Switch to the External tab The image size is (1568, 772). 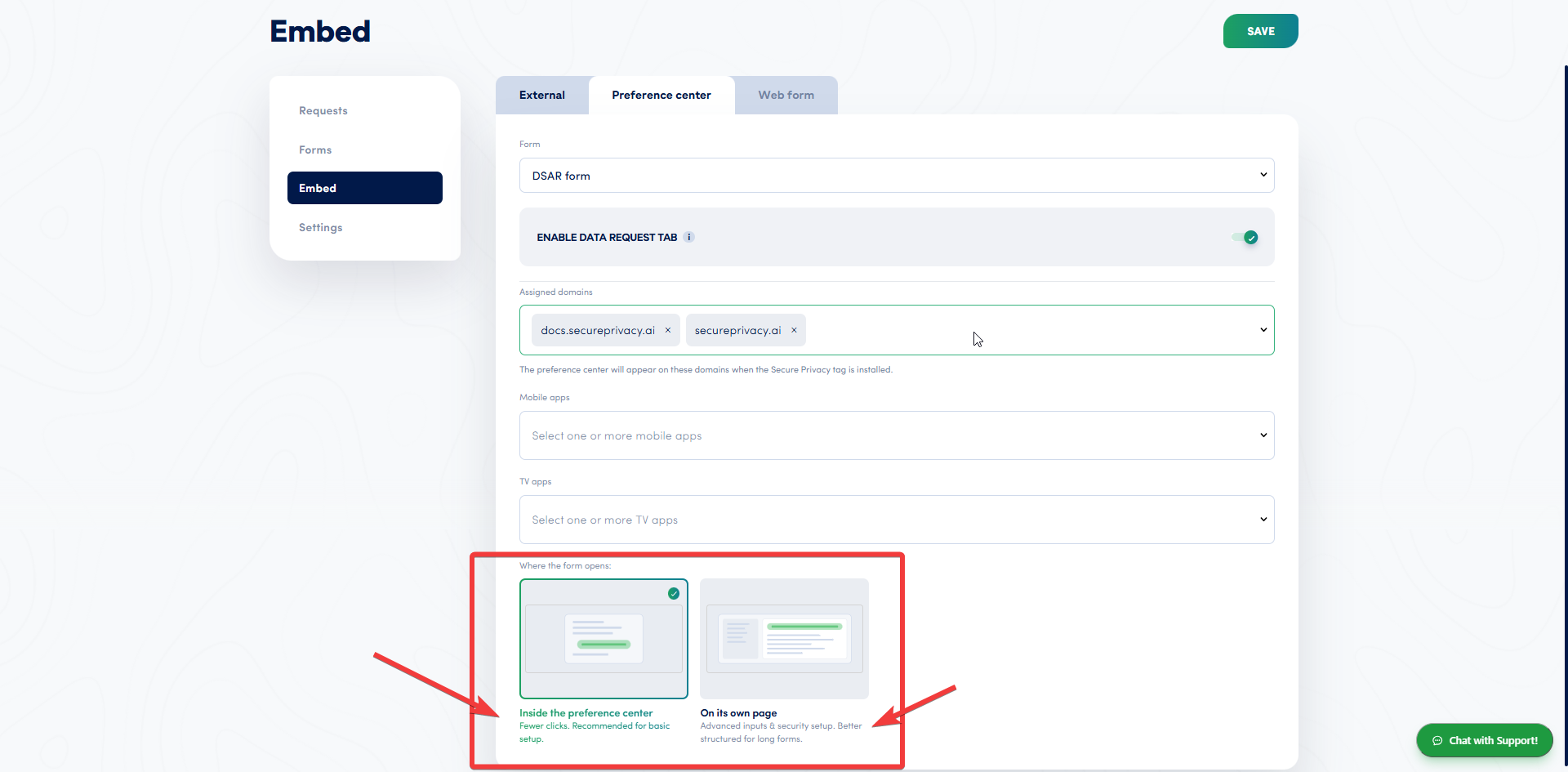(x=542, y=96)
